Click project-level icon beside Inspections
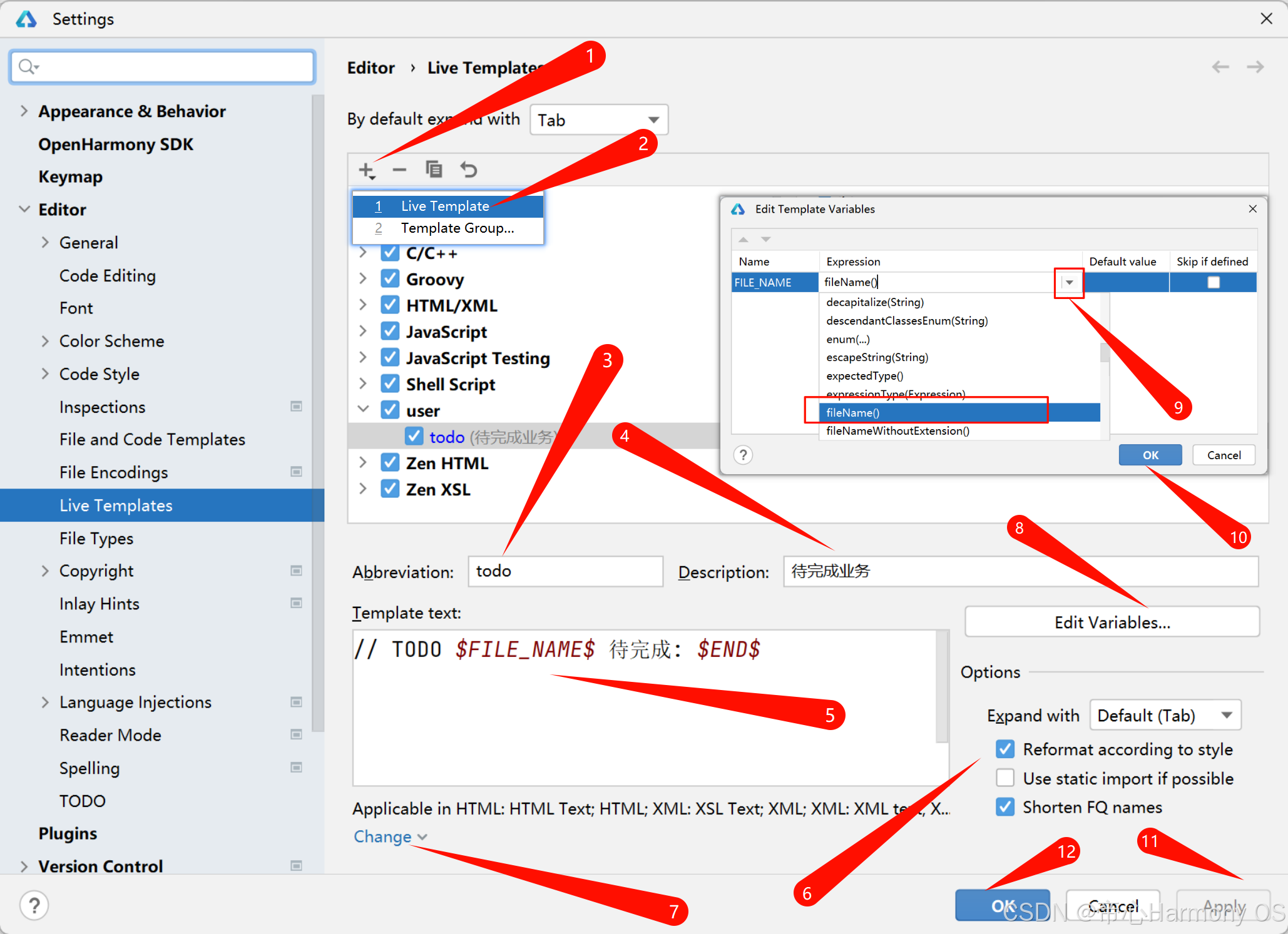 click(x=297, y=407)
